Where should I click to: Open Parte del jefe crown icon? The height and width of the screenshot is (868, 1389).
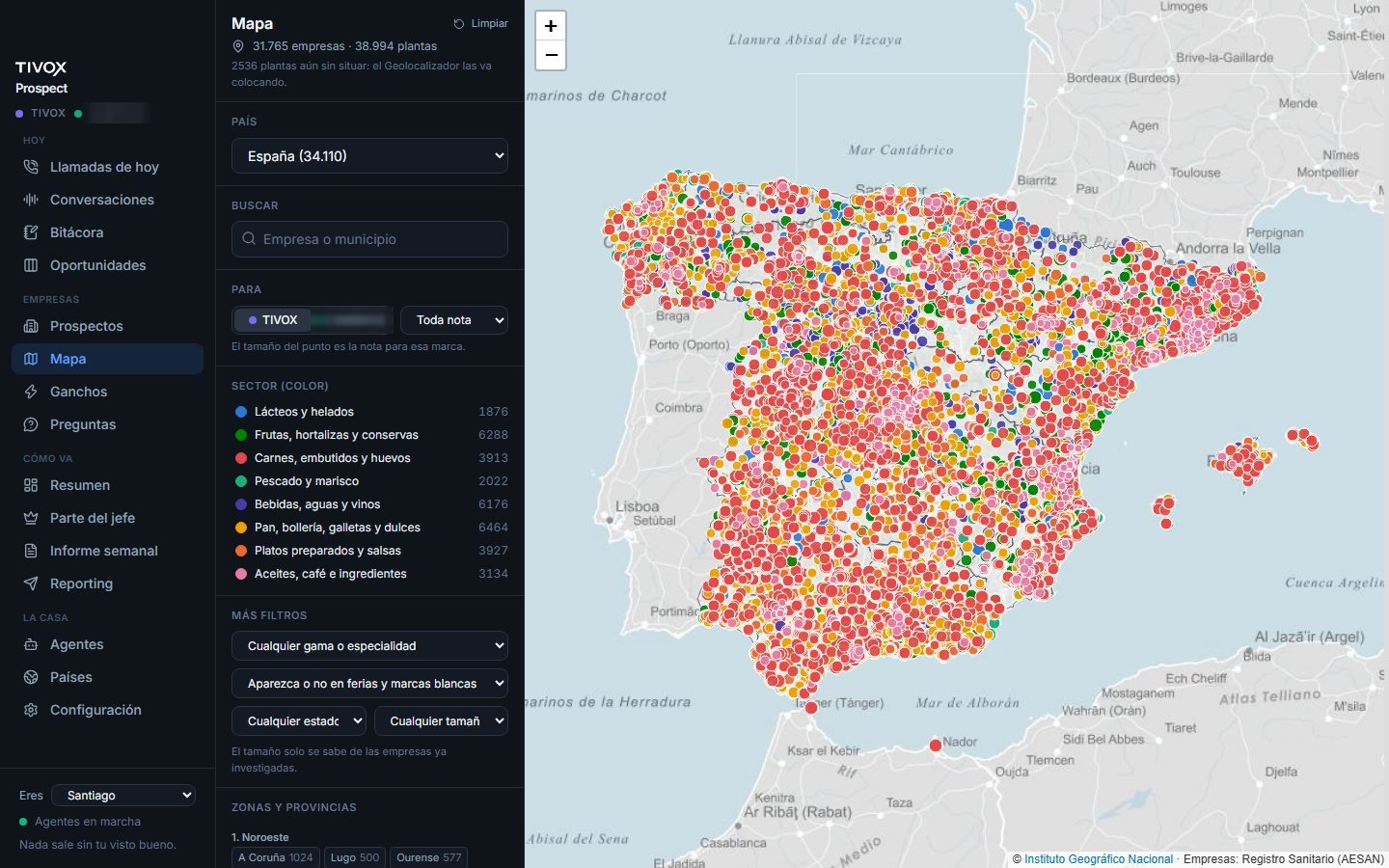click(31, 518)
